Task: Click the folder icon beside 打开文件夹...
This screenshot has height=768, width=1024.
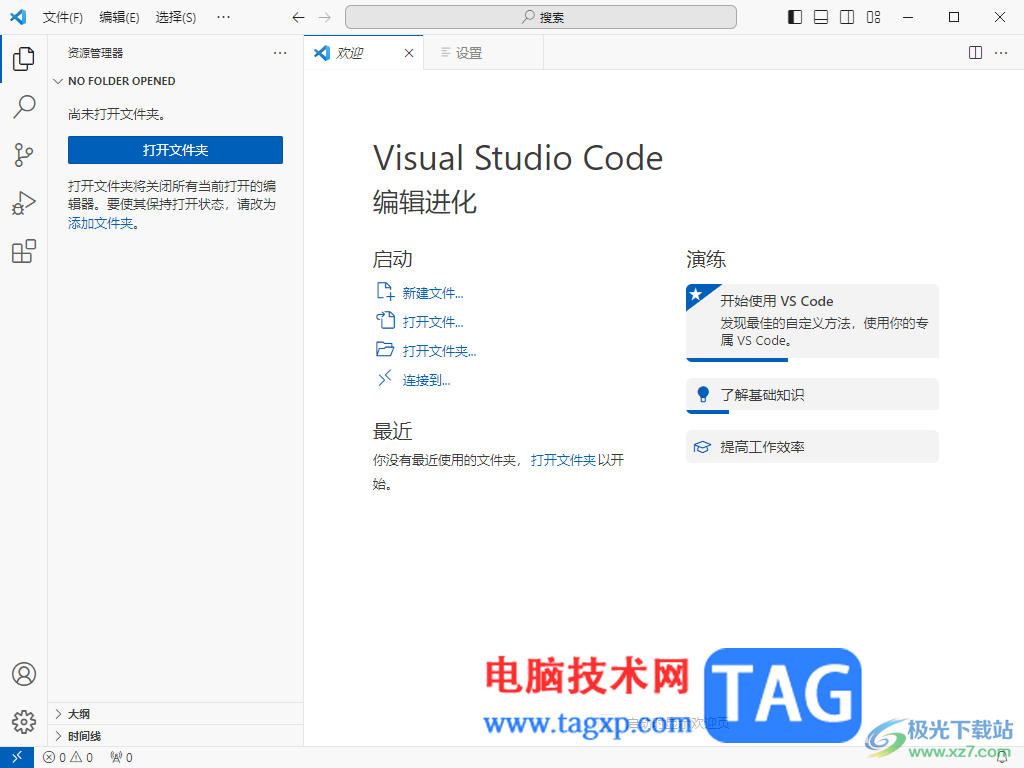Action: coord(385,349)
